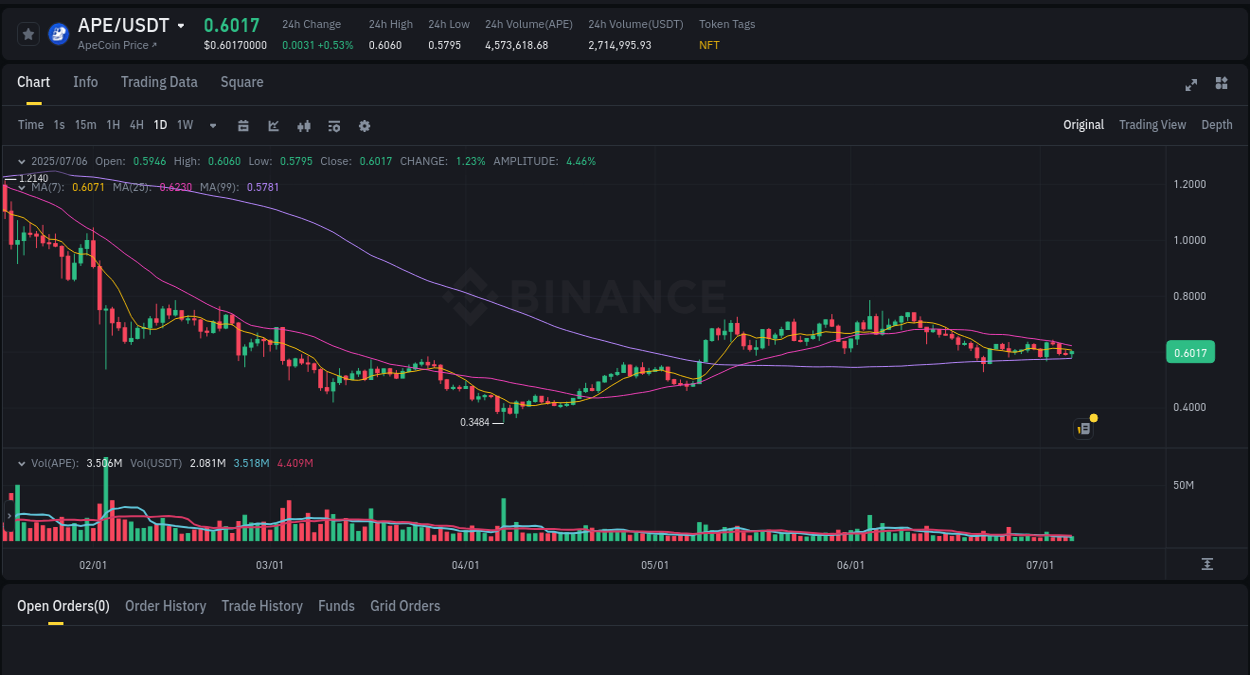The width and height of the screenshot is (1250, 675).
Task: Open the APE/USDT pair dropdown
Action: pyautogui.click(x=182, y=25)
